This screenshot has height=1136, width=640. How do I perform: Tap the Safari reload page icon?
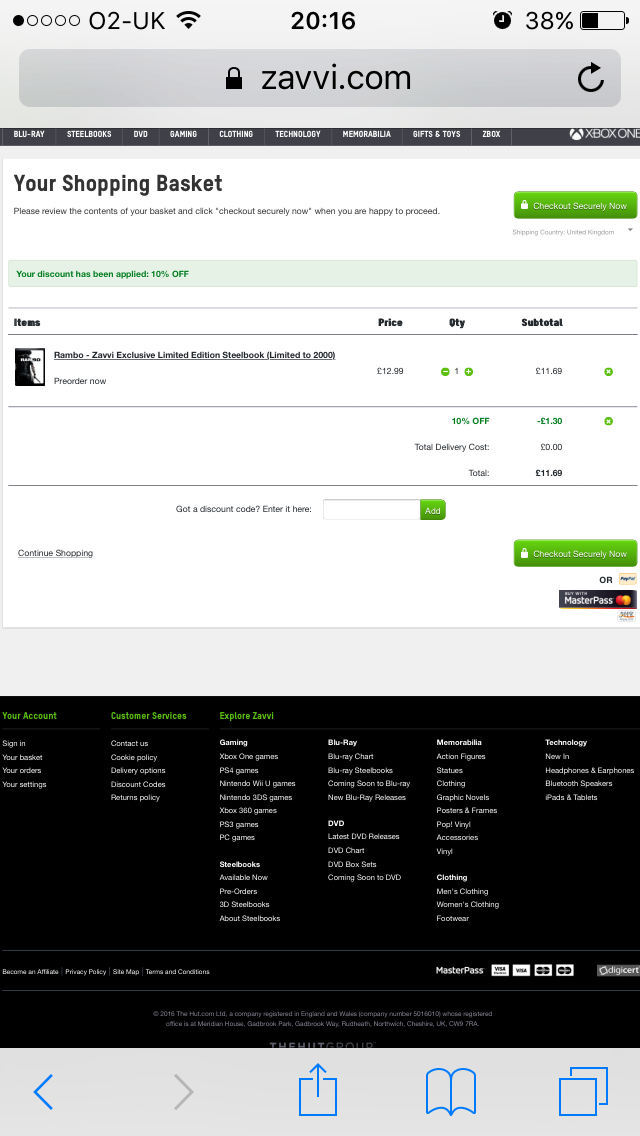coord(591,78)
